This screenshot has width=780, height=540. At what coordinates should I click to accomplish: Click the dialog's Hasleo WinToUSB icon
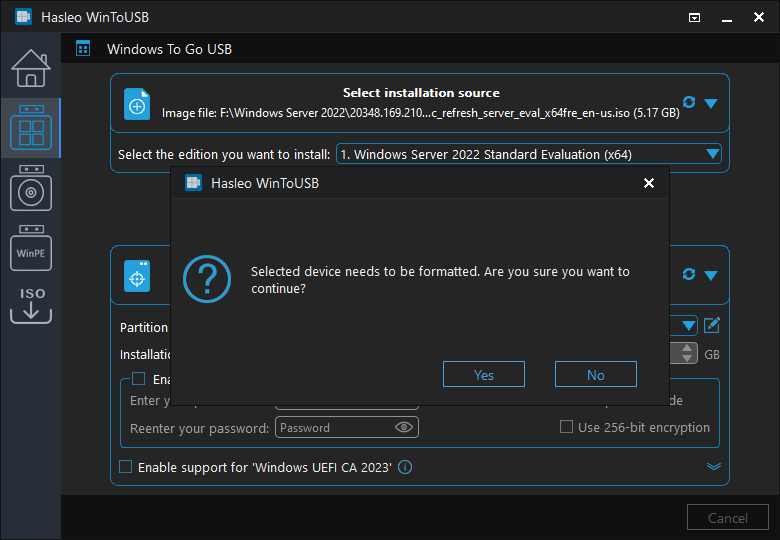(x=194, y=183)
